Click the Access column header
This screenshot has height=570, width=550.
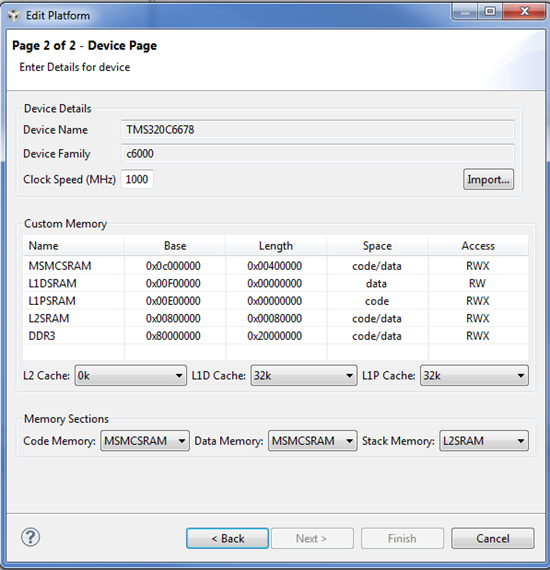click(x=478, y=246)
